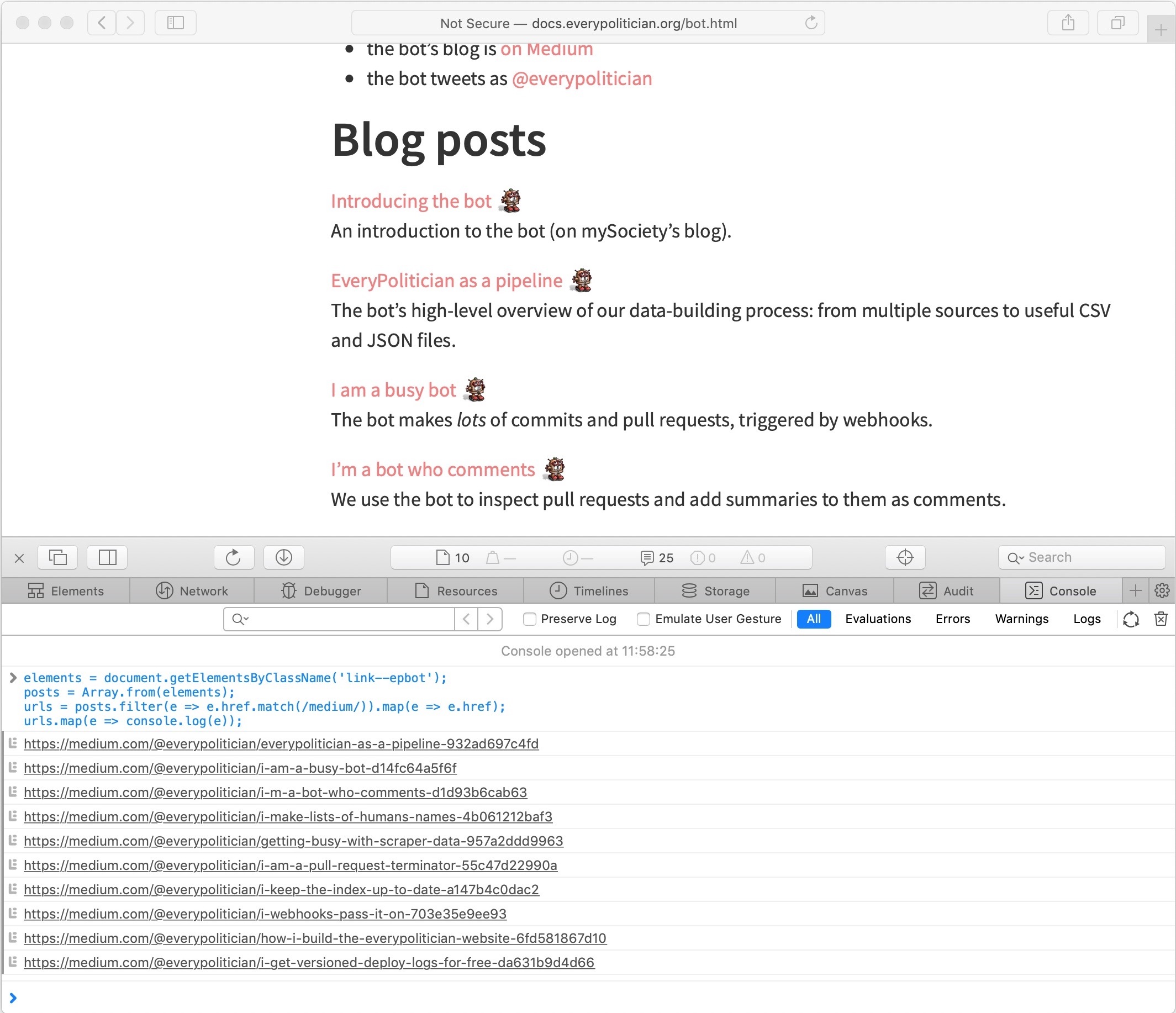Open logged URL i-webhooks-pass-it-on
Screen dimensions: 1176x1013
pyautogui.click(x=265, y=914)
